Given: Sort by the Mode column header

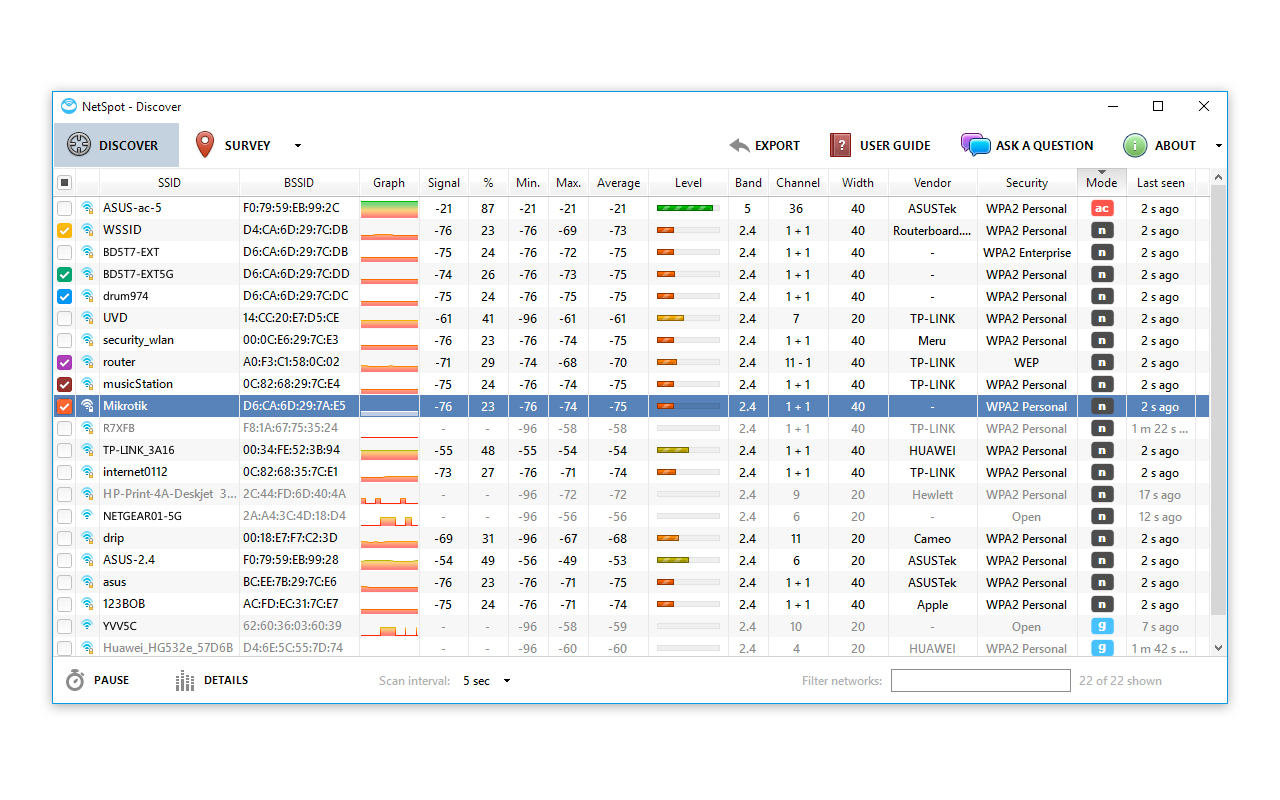Looking at the screenshot, I should tap(1101, 182).
